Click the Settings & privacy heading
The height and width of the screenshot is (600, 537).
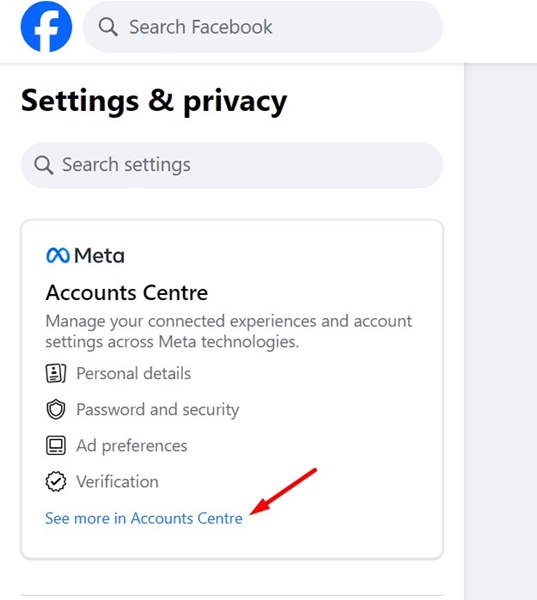tap(154, 101)
